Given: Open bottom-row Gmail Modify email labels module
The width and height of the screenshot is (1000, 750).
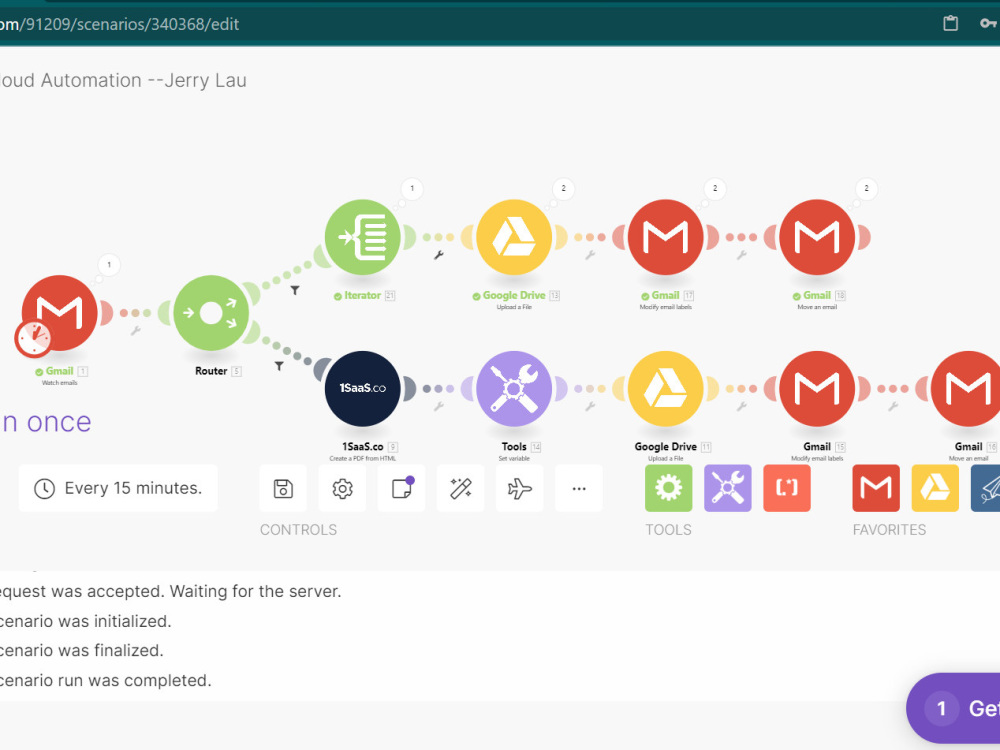Looking at the screenshot, I should coord(817,388).
